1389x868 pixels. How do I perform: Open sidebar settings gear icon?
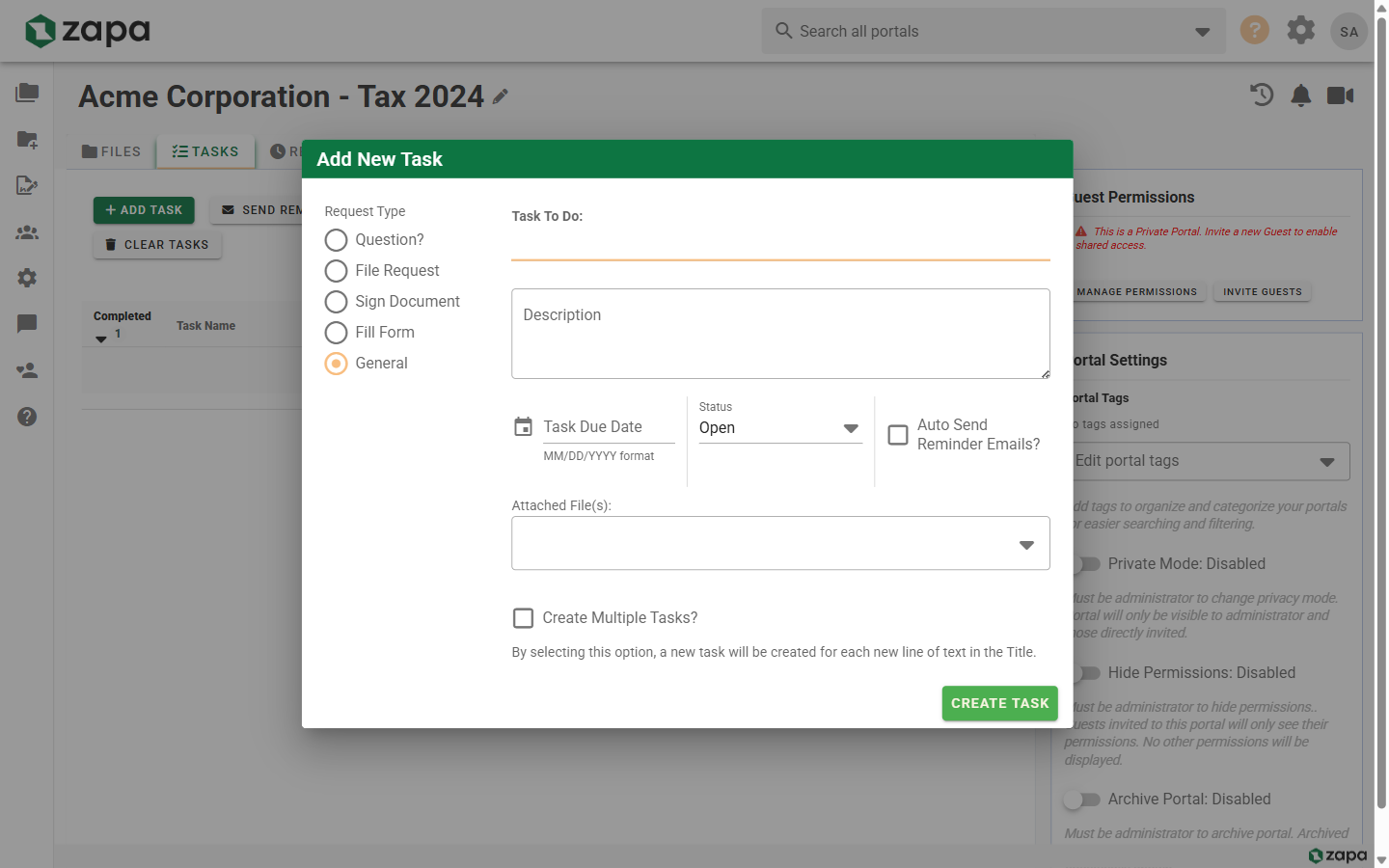[27, 278]
